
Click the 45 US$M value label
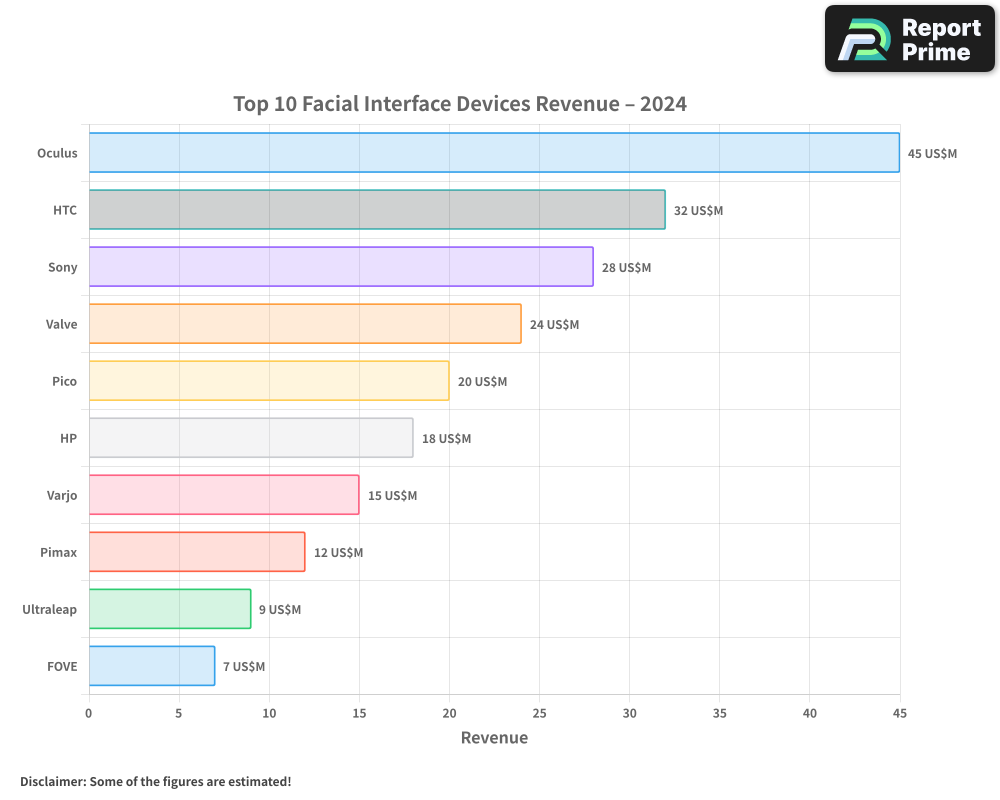tap(931, 153)
